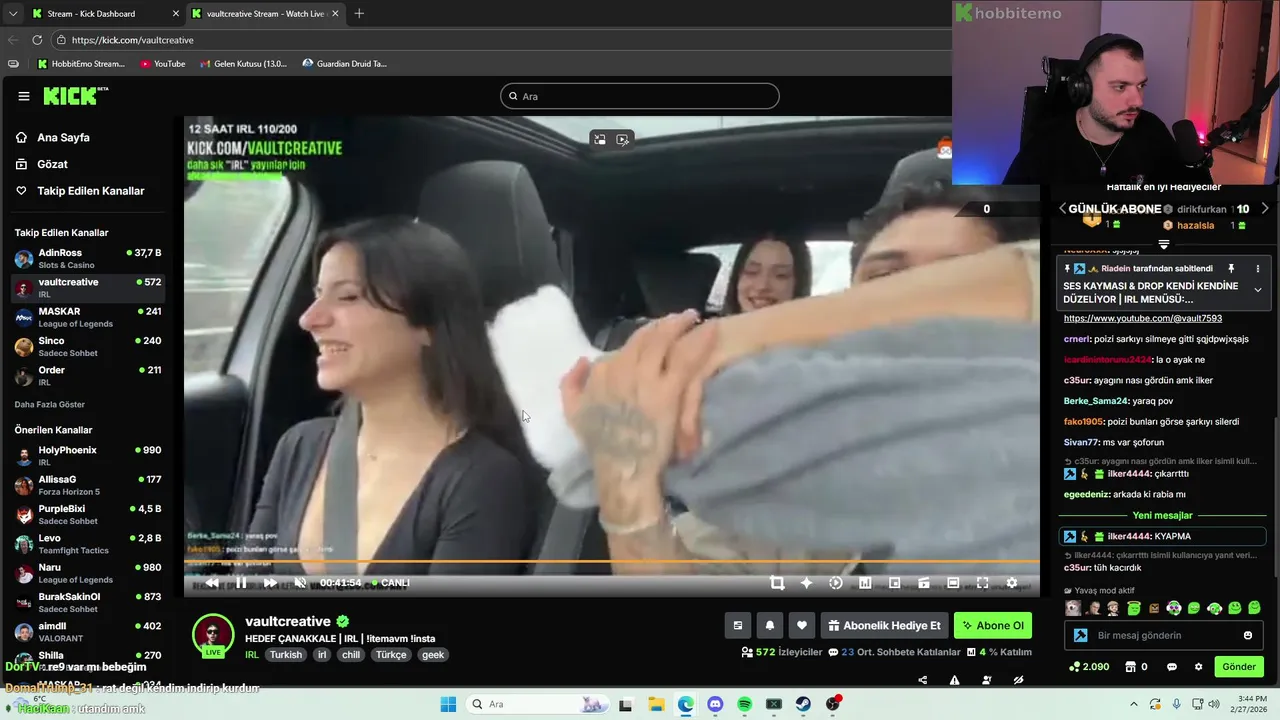Viewport: 1280px width, 720px height.
Task: Open stream stats icon in player
Action: click(865, 583)
